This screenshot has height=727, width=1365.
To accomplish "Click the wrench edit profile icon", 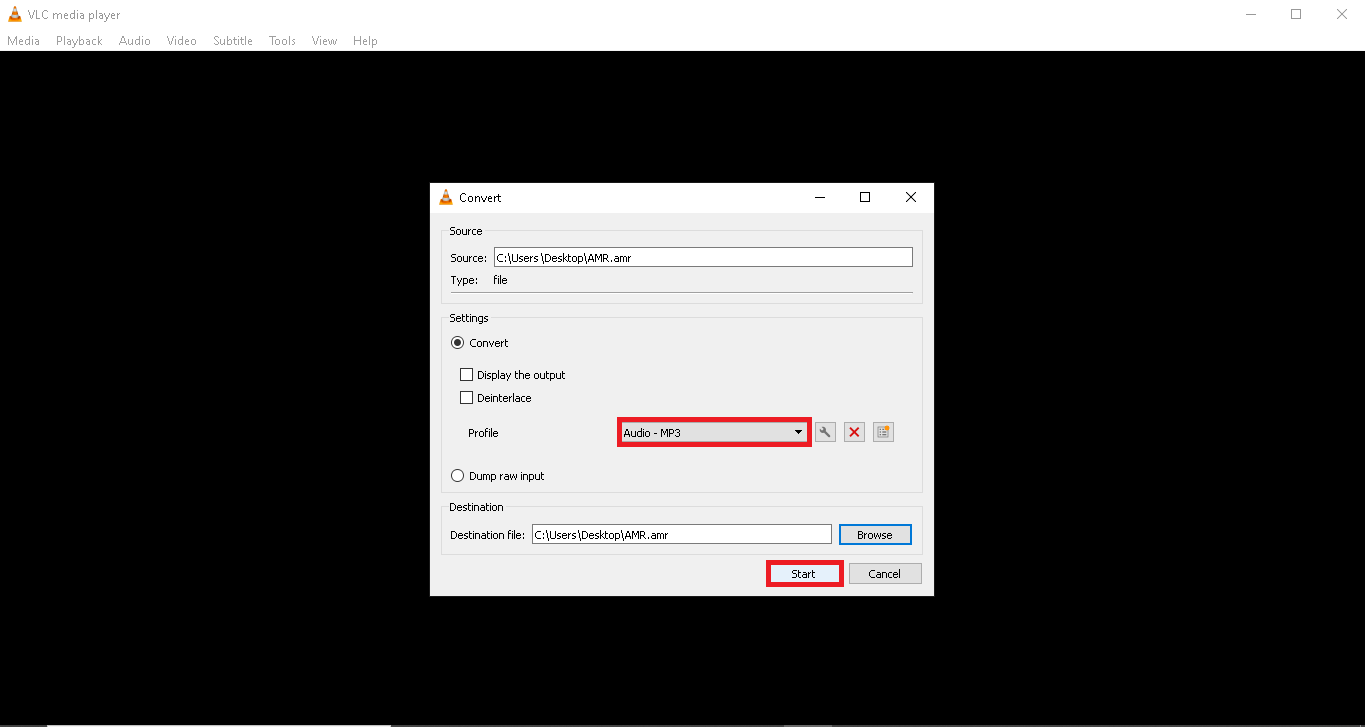I will click(x=825, y=432).
